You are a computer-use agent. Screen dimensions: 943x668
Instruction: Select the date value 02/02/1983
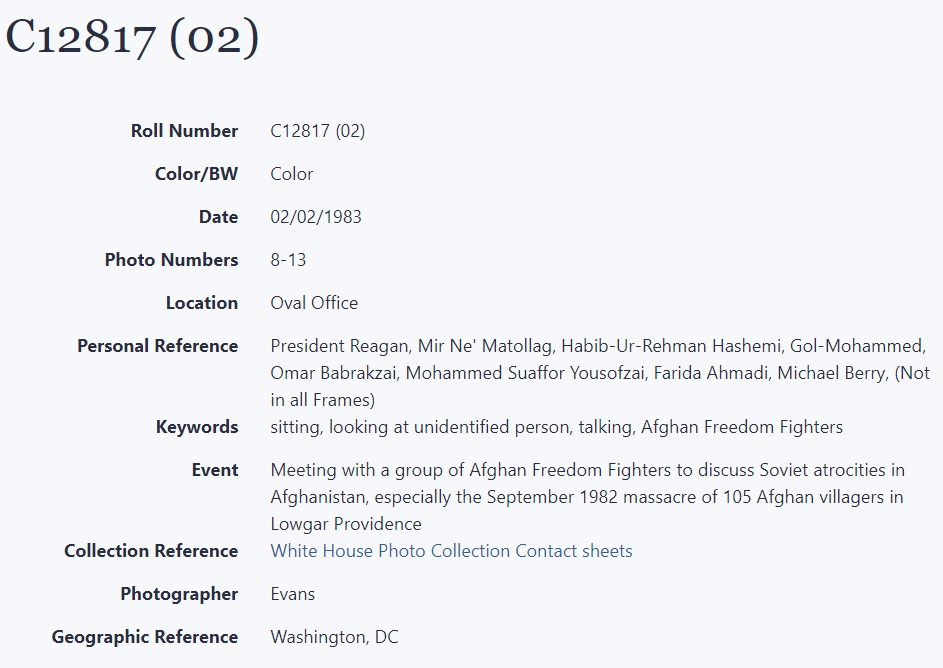click(x=316, y=217)
